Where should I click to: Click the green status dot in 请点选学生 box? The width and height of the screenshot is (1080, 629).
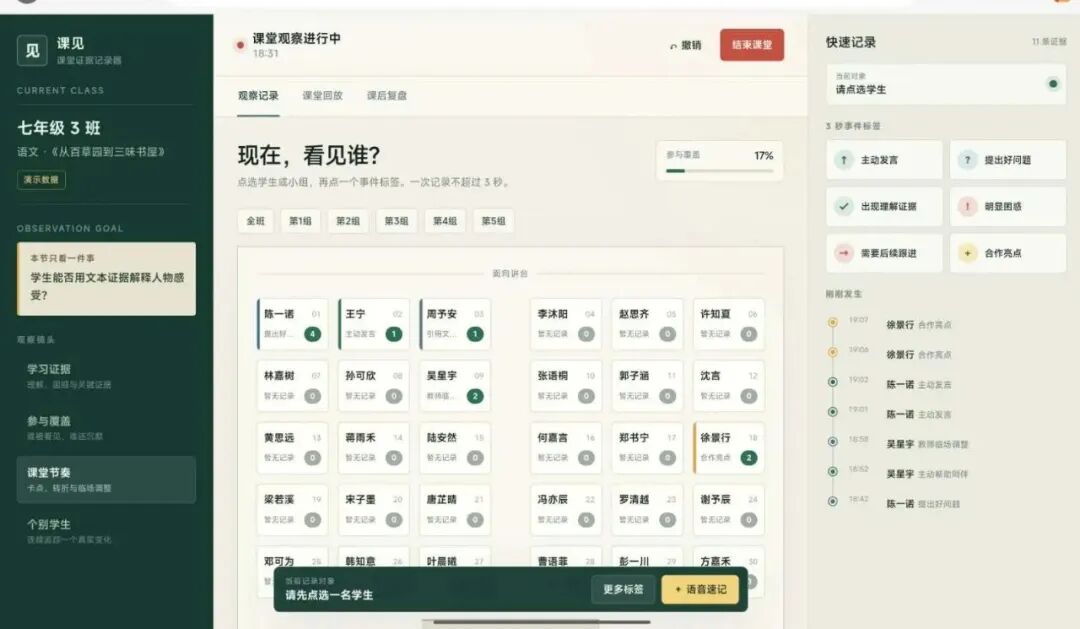point(1052,84)
